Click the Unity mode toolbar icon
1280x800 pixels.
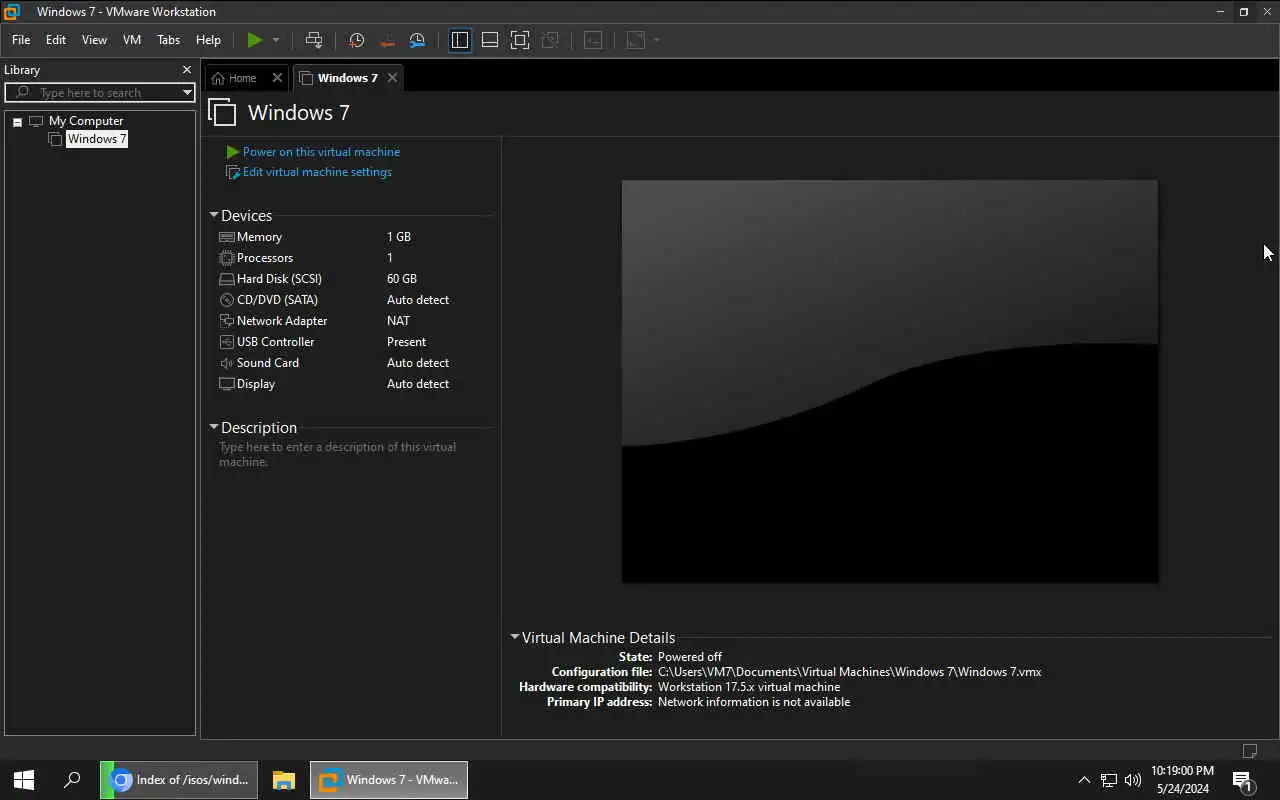tap(550, 40)
